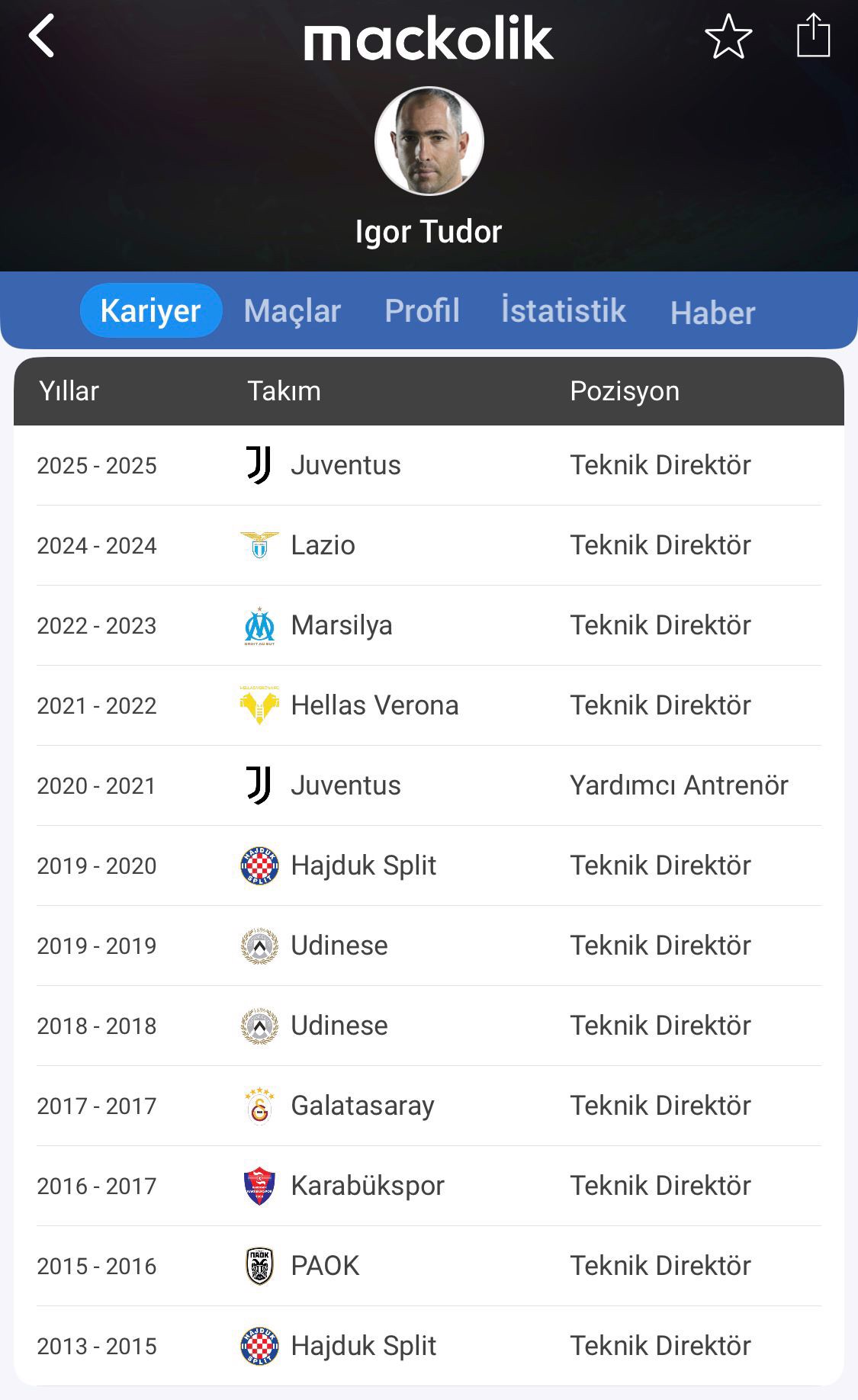858x1400 pixels.
Task: Tap the share icon
Action: [x=813, y=36]
